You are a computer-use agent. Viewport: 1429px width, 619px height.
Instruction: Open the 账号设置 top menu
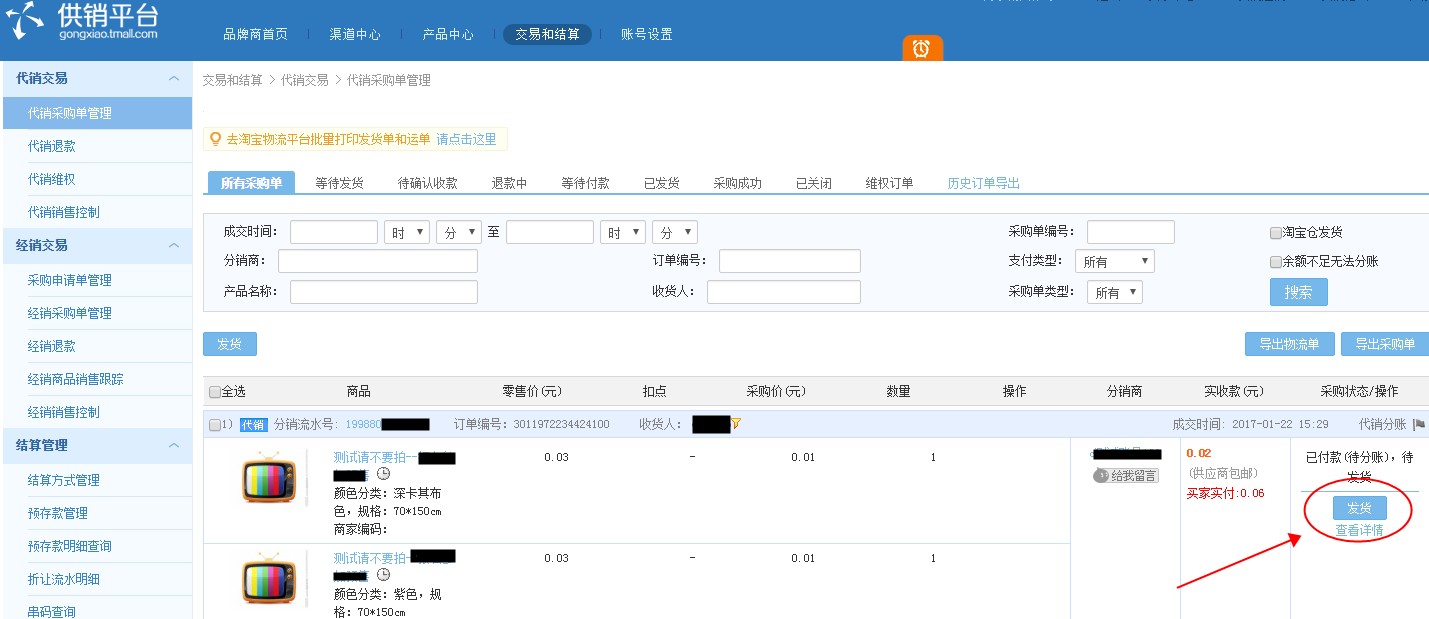pos(647,34)
